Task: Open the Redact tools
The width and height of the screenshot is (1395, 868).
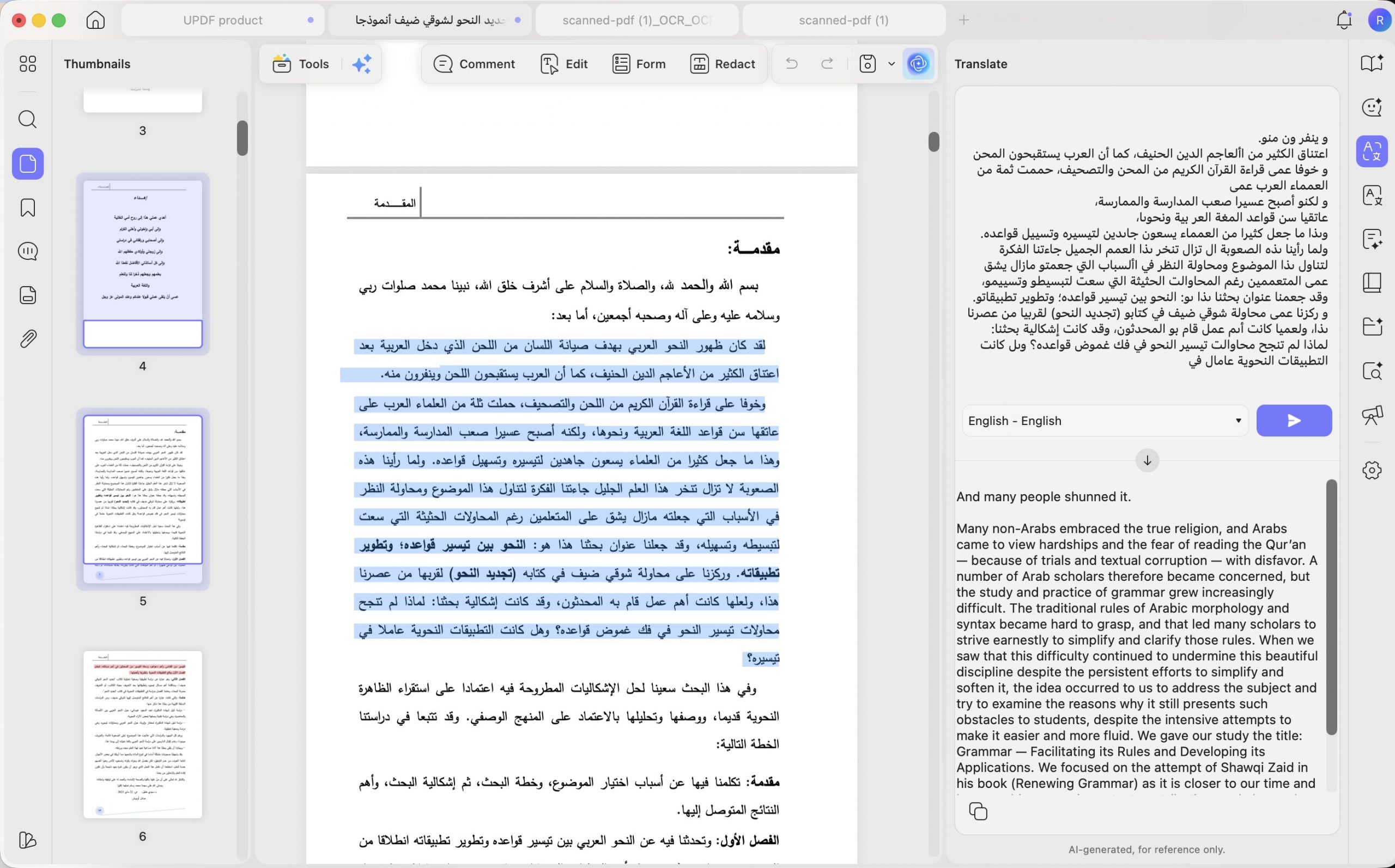Action: [x=723, y=64]
